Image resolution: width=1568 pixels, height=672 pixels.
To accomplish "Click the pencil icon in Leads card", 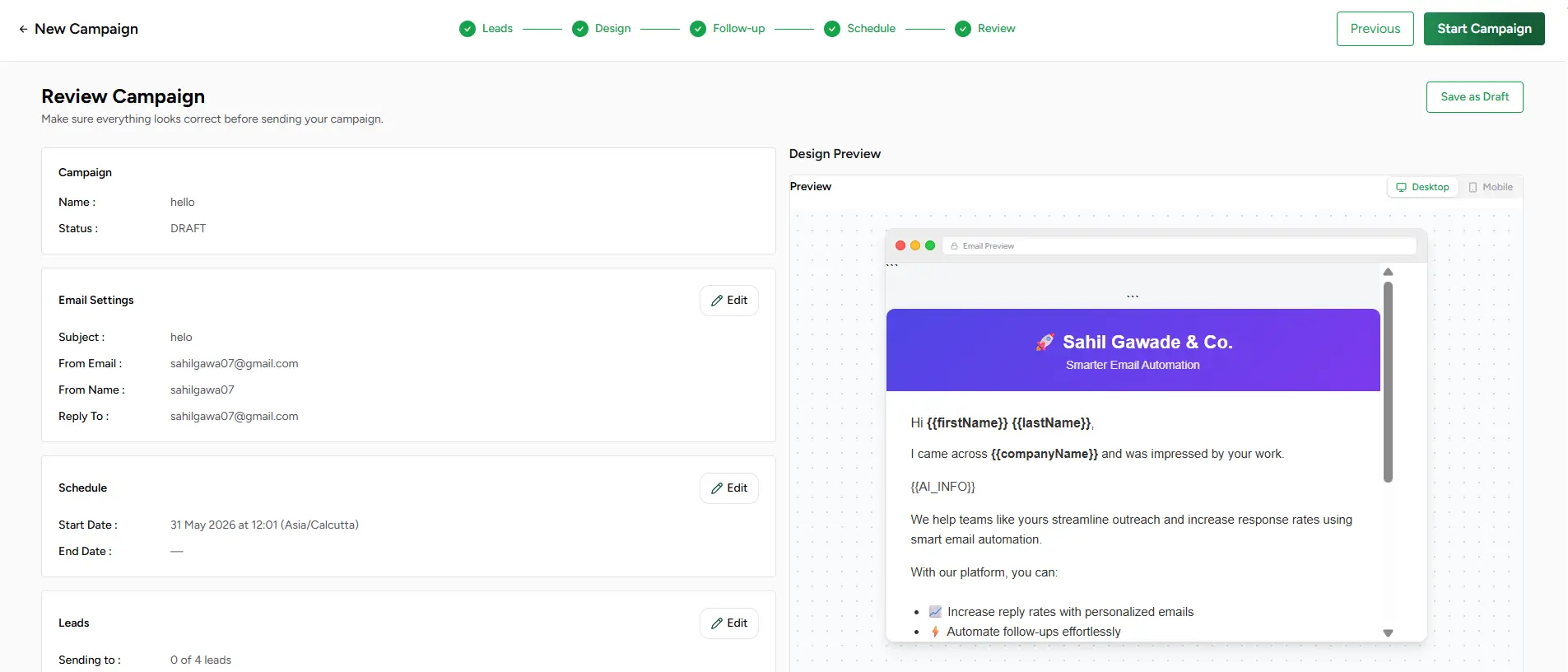I will [717, 623].
